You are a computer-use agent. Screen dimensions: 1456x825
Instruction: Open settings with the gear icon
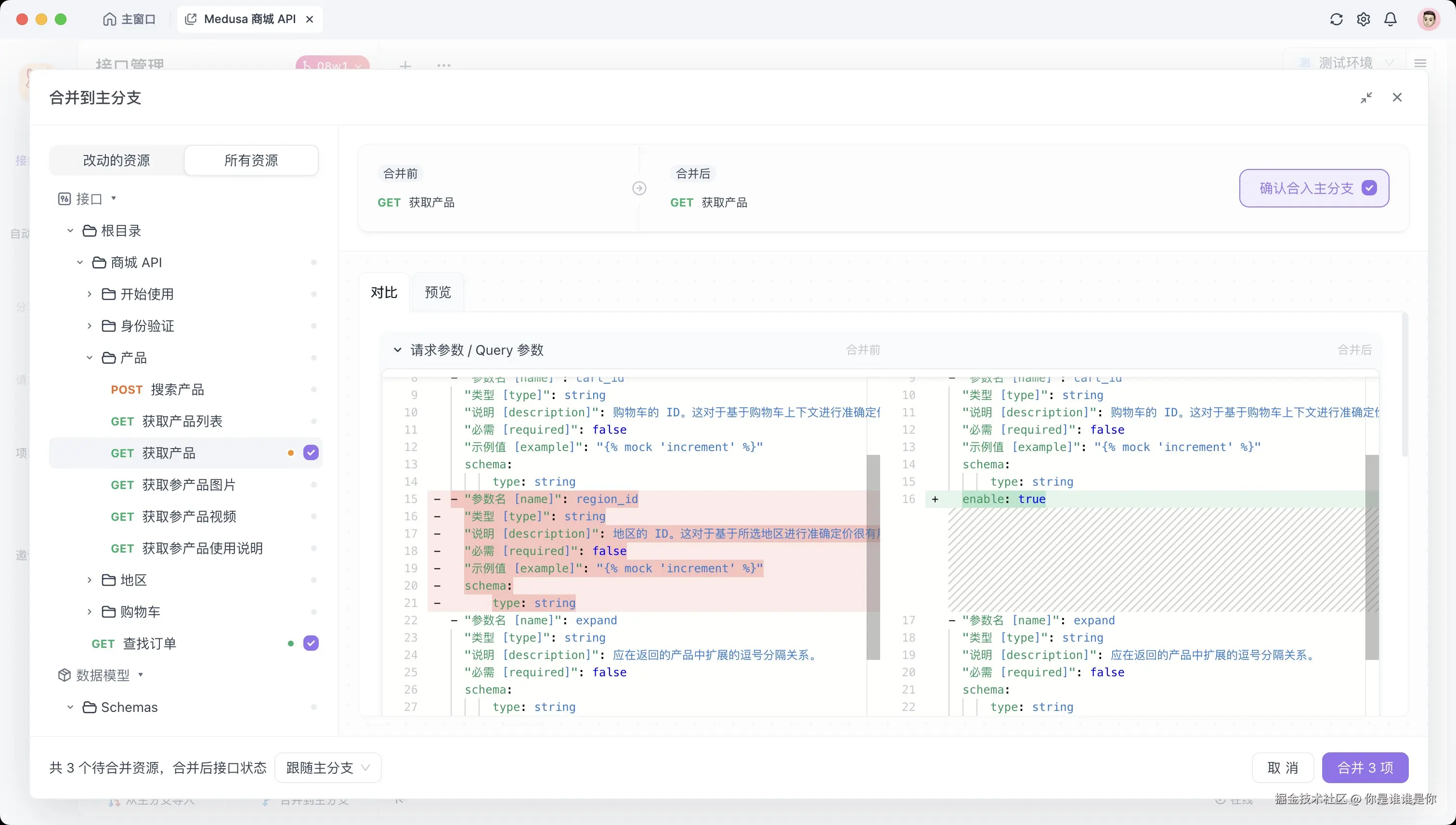coord(1364,19)
